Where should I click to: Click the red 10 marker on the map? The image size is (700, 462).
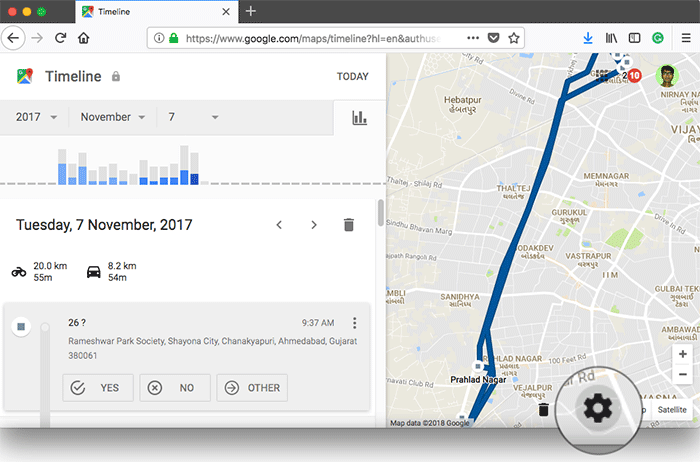click(x=634, y=75)
